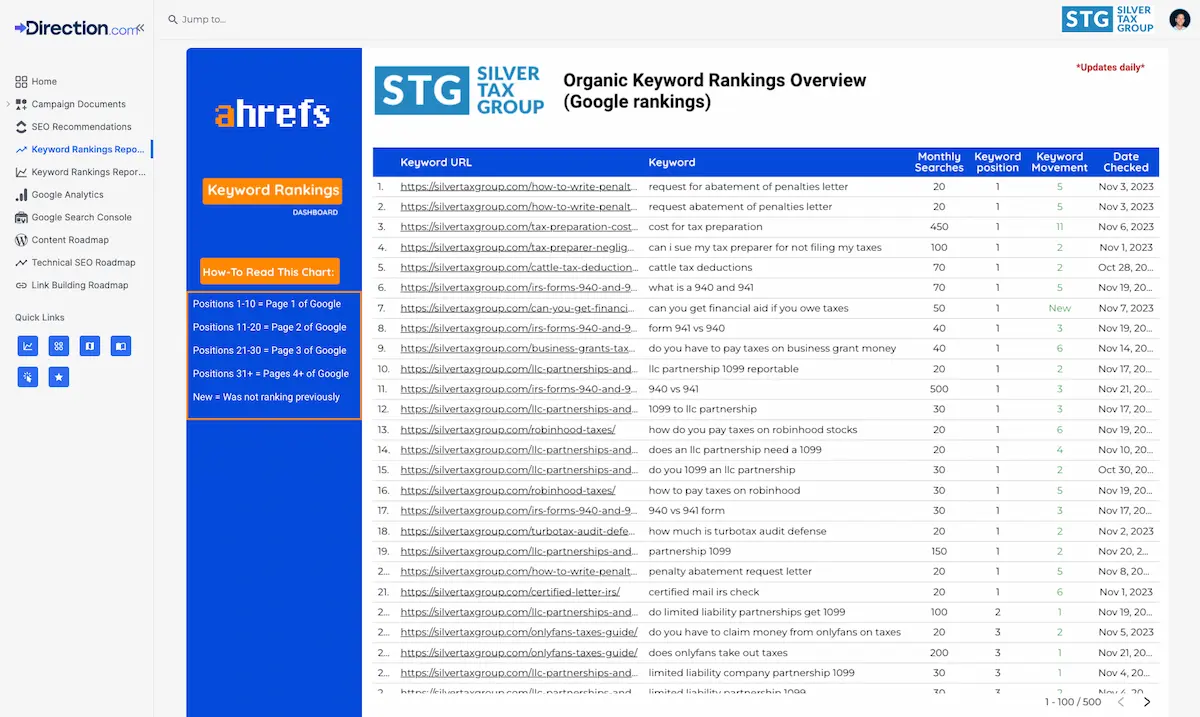The image size is (1200, 717).
Task: Select the star icon in Quick Links
Action: point(59,377)
